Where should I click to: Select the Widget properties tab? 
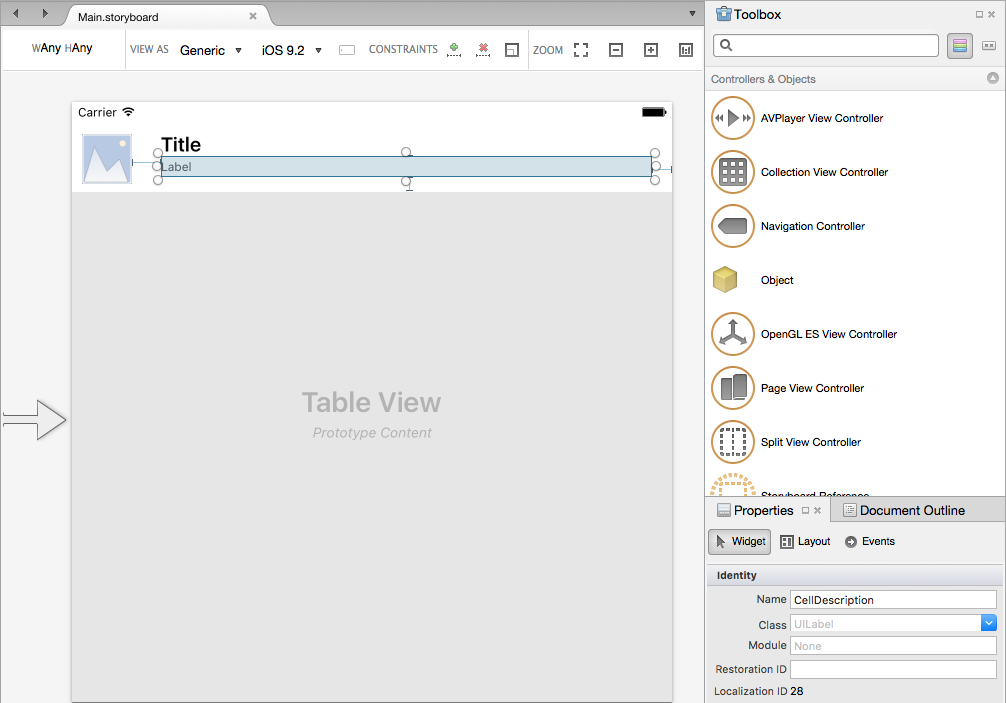coord(740,541)
